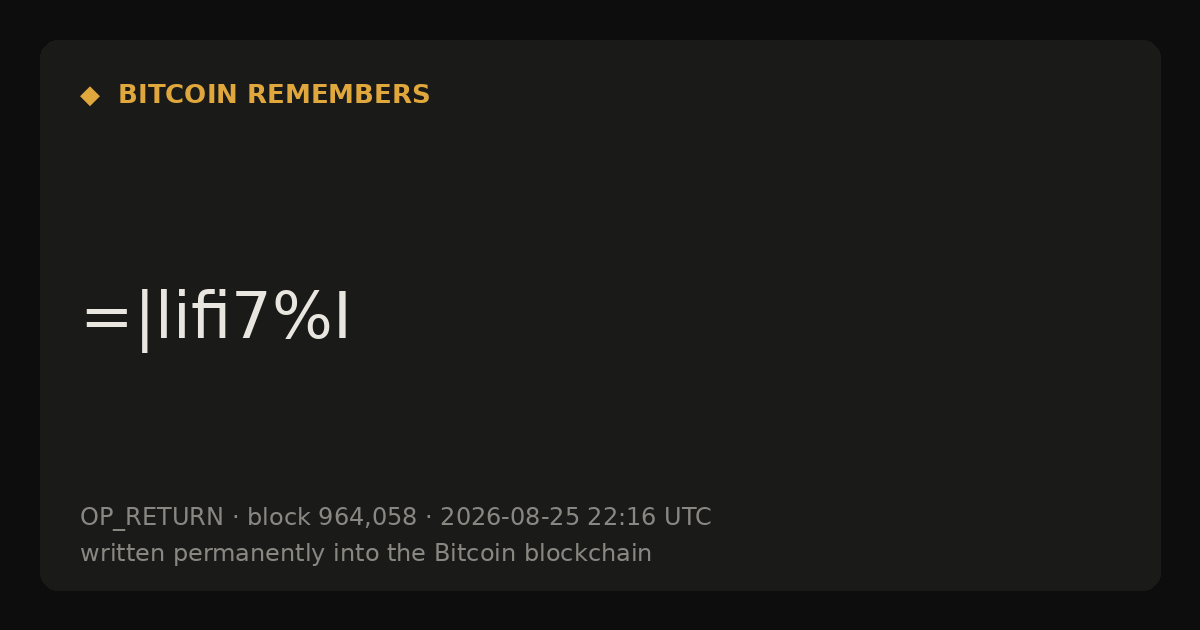Select the large message text =|lifi7%I

click(x=216, y=319)
